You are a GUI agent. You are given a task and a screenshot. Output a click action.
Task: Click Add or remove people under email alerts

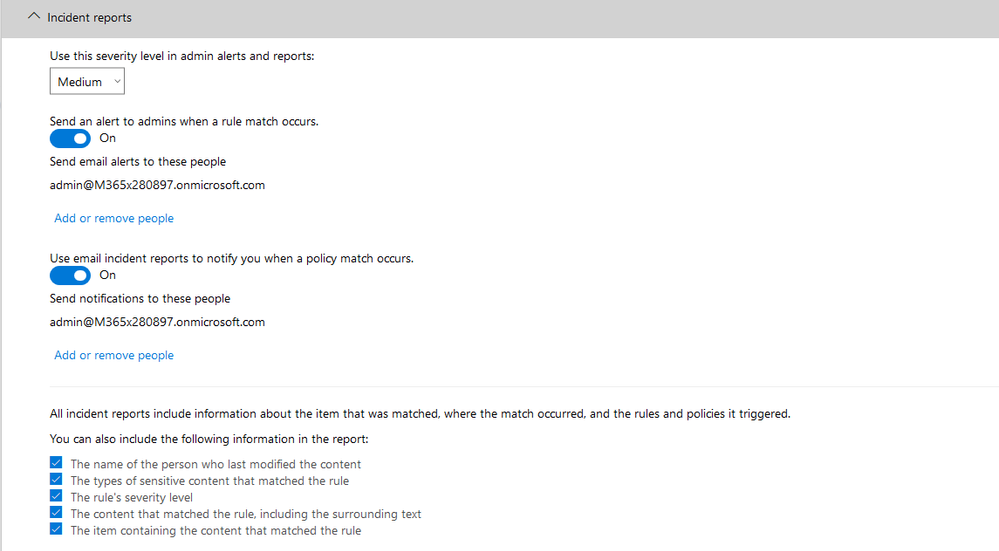(114, 218)
